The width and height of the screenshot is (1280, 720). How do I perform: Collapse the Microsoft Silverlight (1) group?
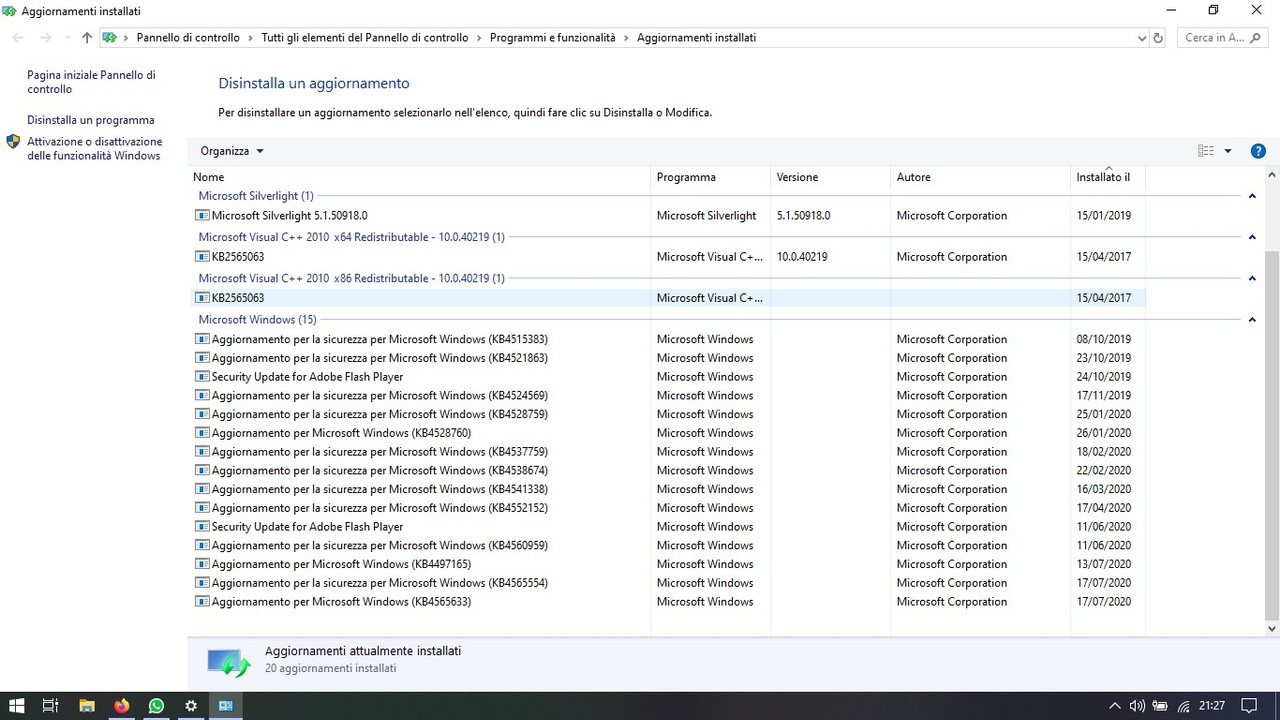1252,196
